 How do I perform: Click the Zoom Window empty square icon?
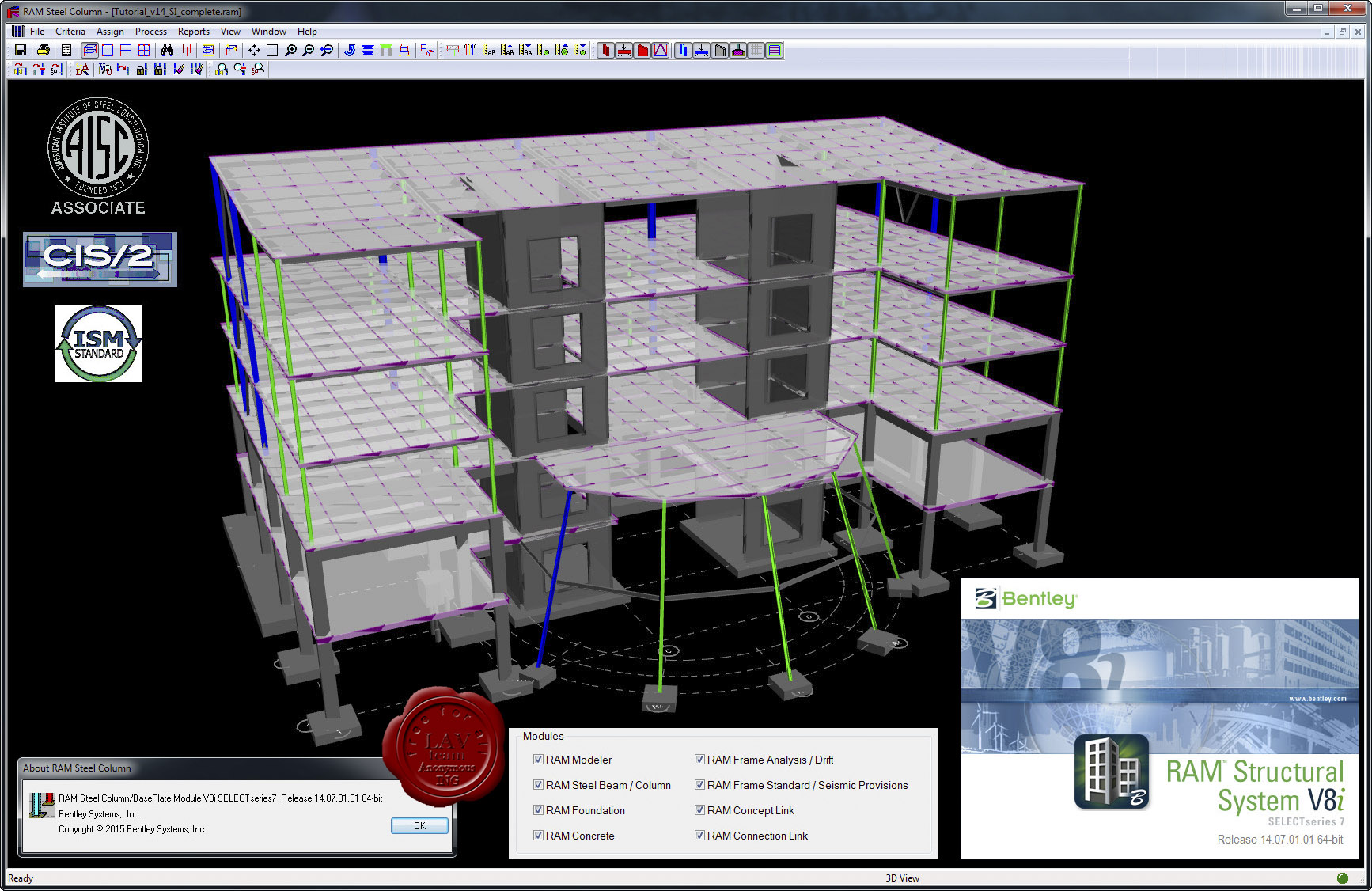[x=272, y=50]
